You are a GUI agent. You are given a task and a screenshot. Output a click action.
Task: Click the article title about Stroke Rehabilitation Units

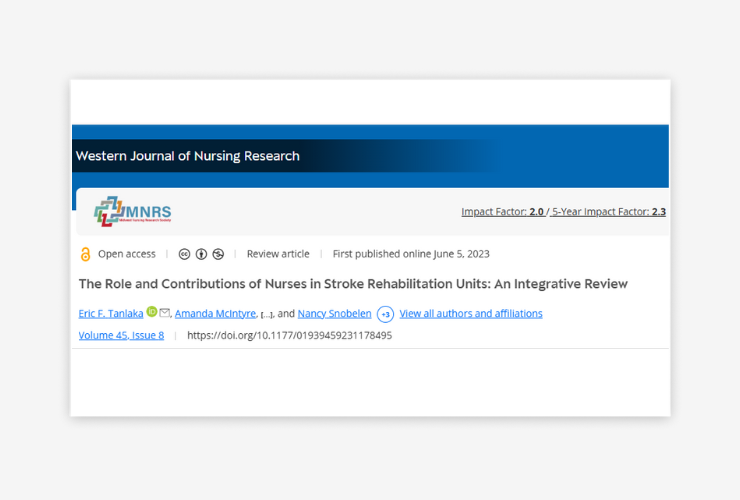[x=353, y=284]
